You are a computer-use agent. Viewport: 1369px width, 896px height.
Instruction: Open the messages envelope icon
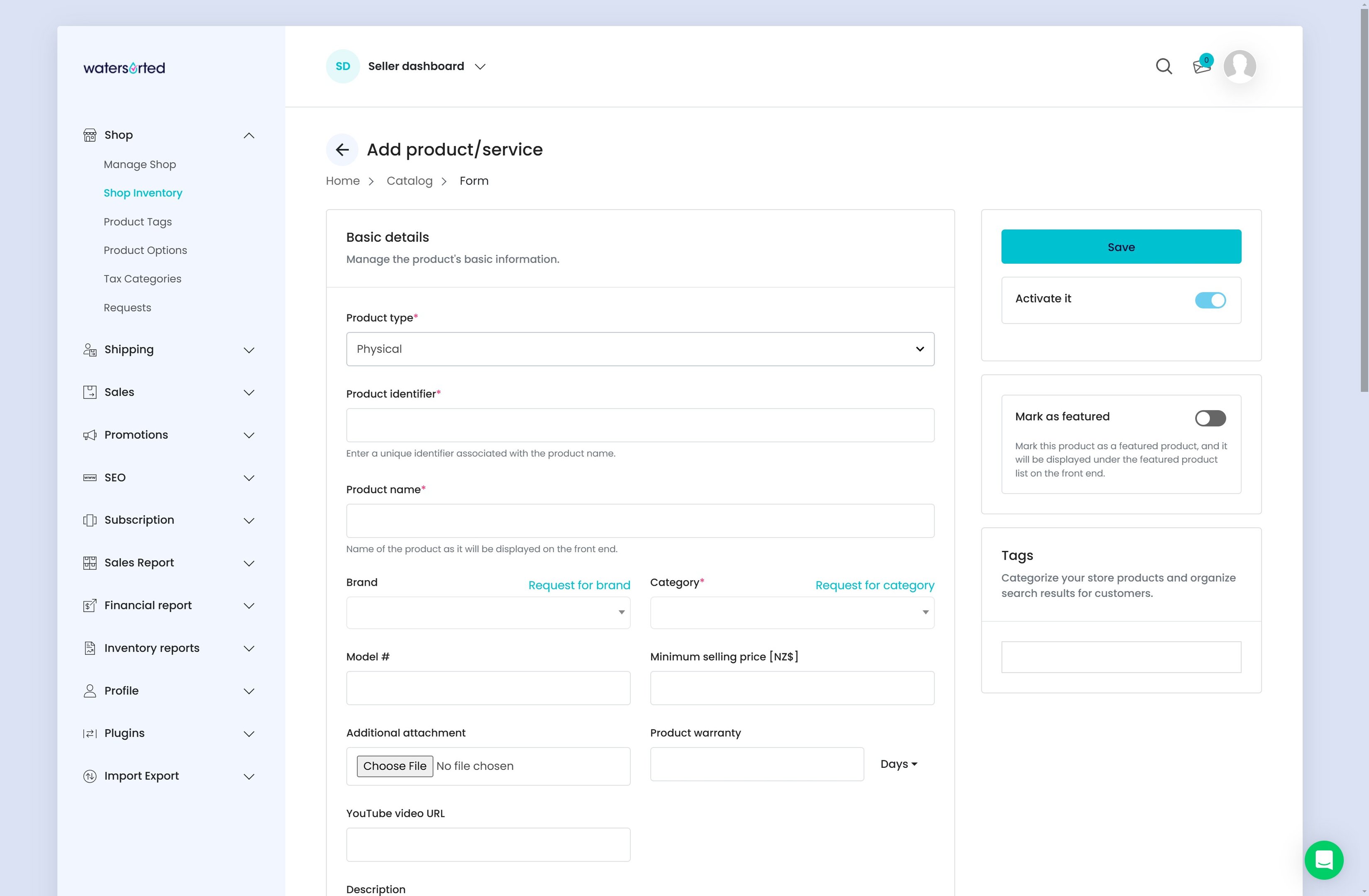1201,67
